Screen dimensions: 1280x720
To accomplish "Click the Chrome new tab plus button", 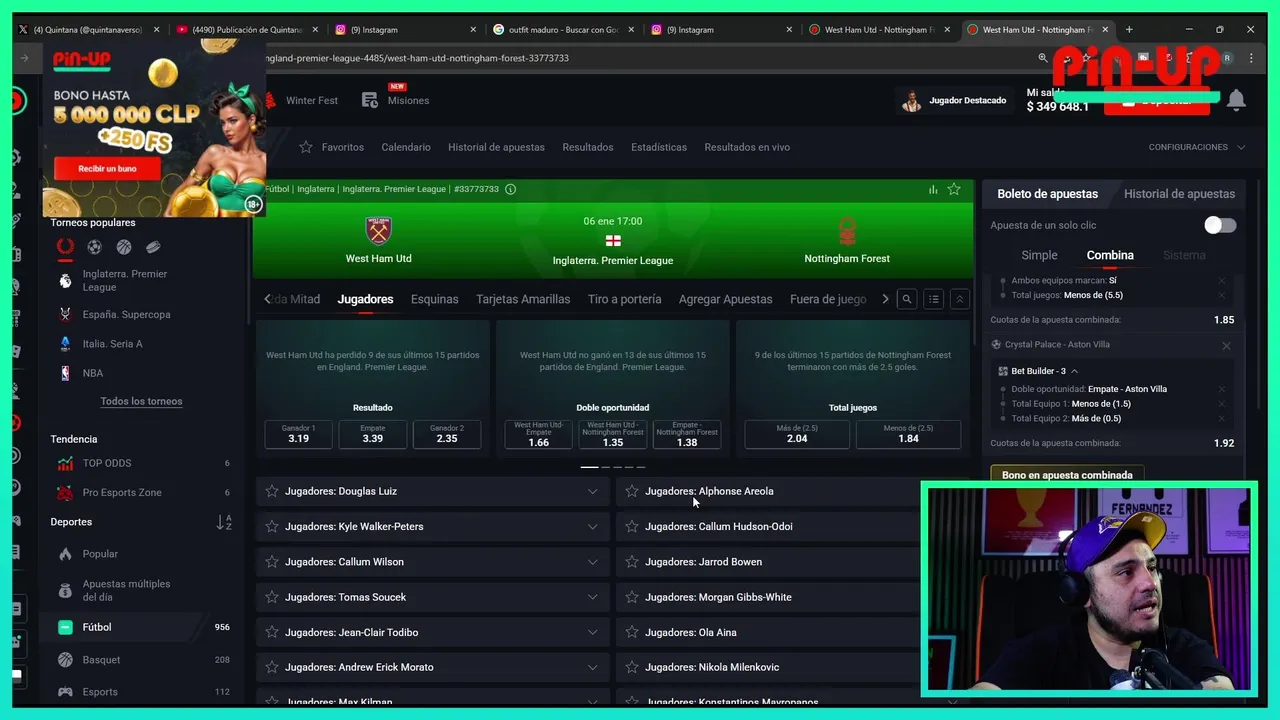I will (x=1129, y=30).
